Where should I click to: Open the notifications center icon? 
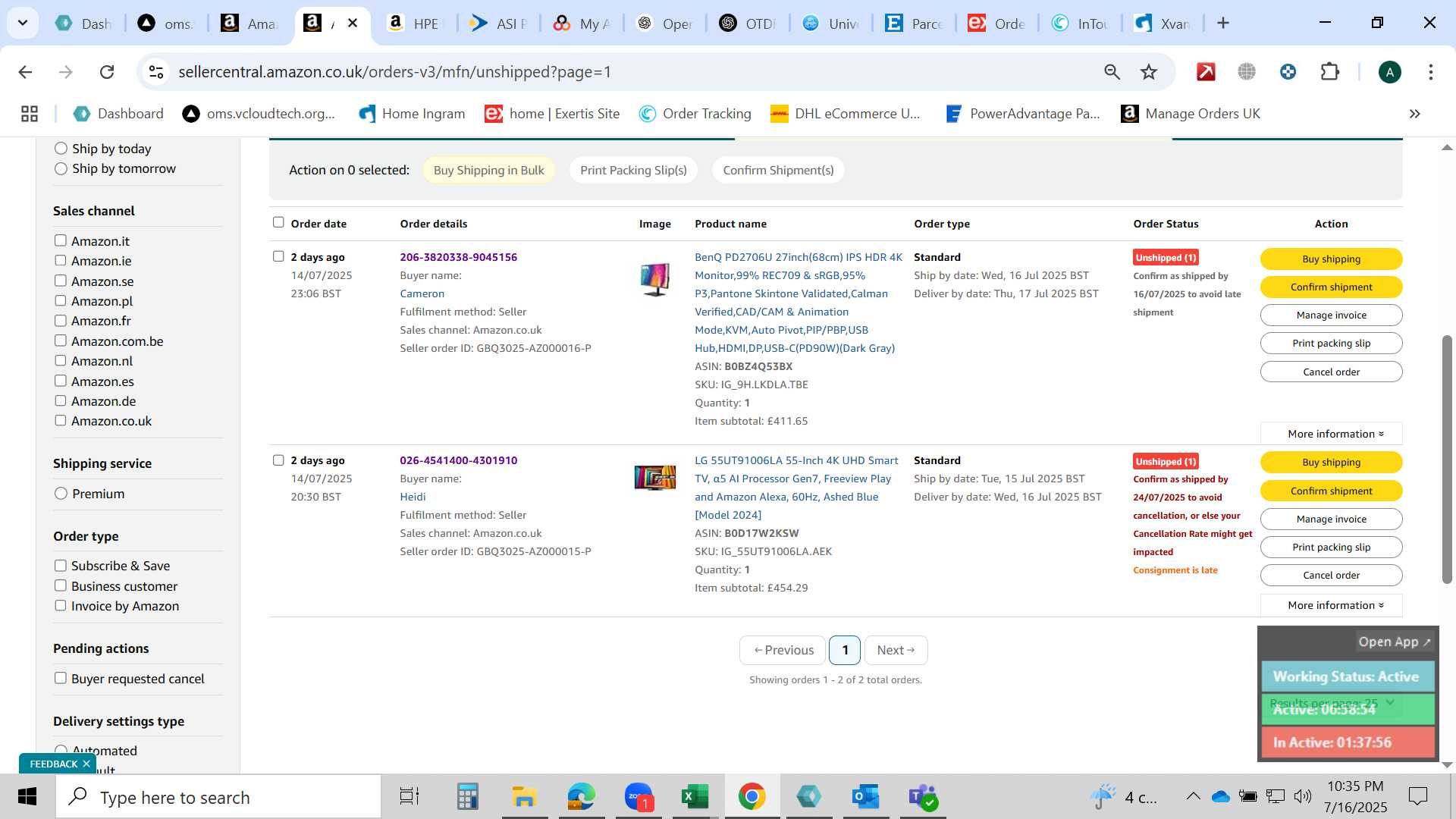(1417, 796)
